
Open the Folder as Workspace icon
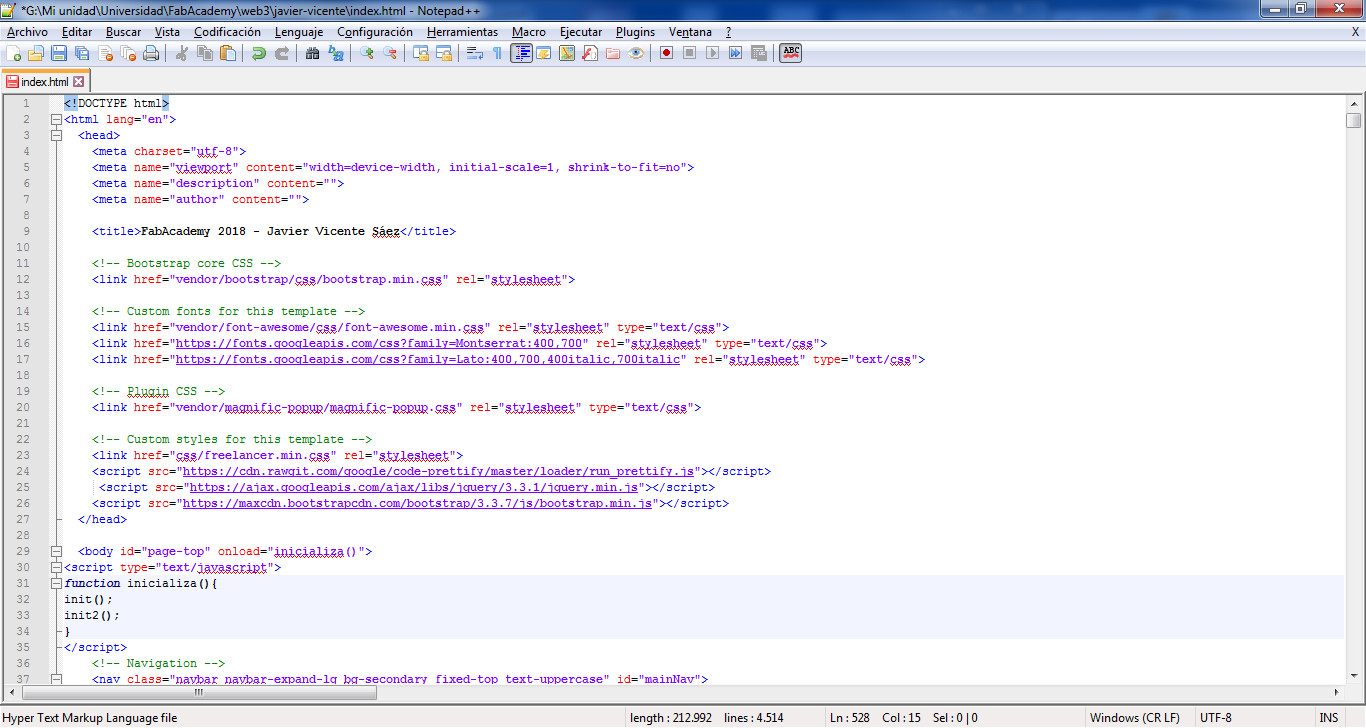coord(613,53)
